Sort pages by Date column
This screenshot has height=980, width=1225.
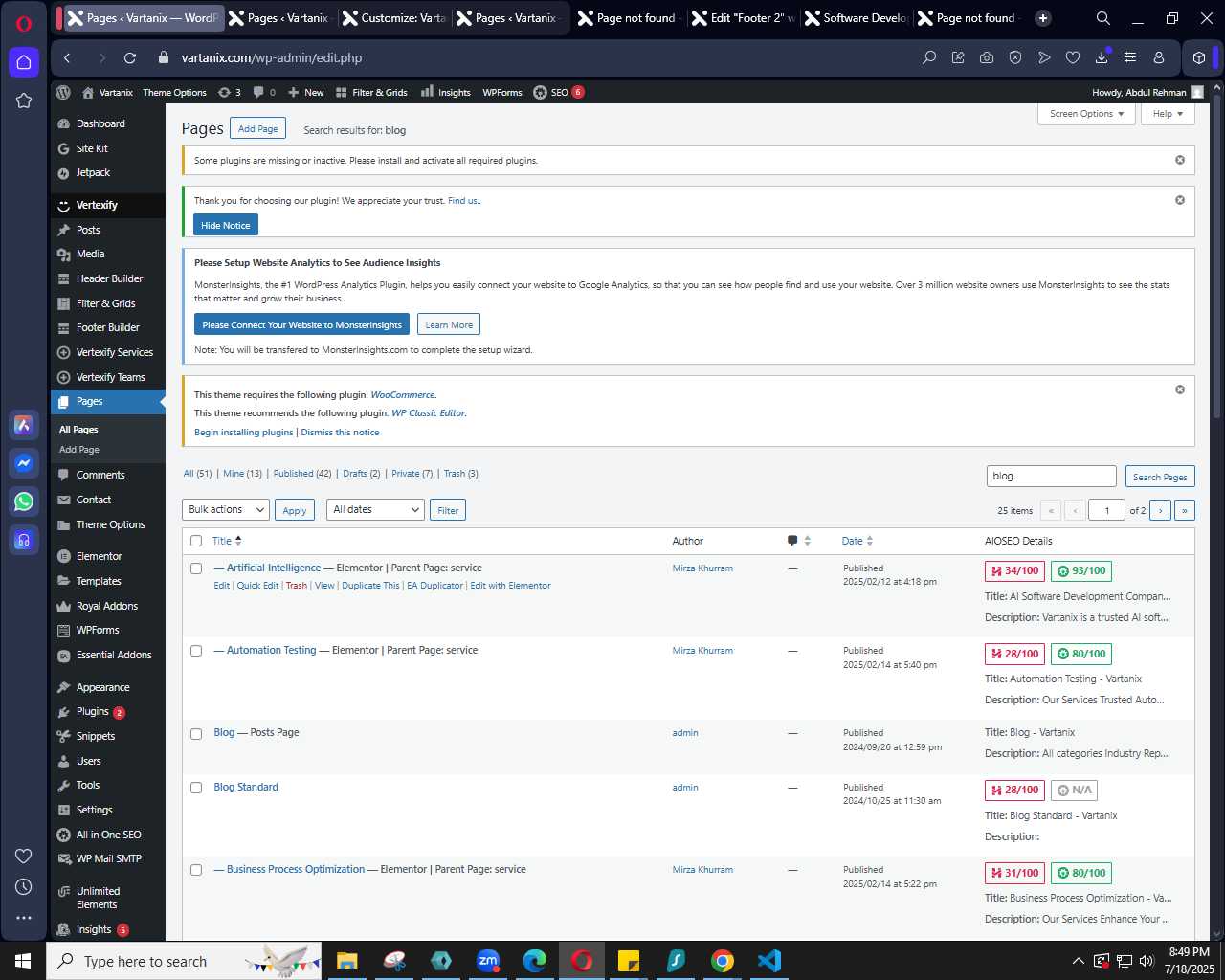(x=857, y=541)
